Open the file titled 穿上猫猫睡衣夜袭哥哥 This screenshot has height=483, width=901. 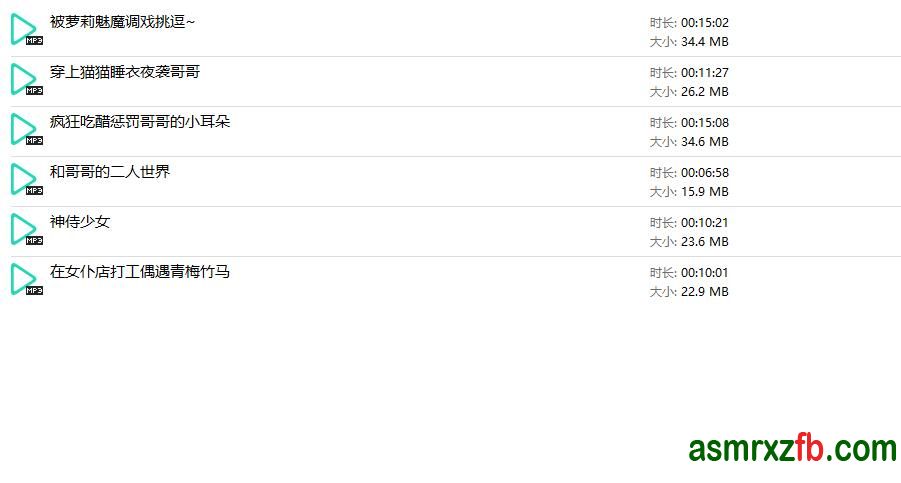(x=125, y=72)
